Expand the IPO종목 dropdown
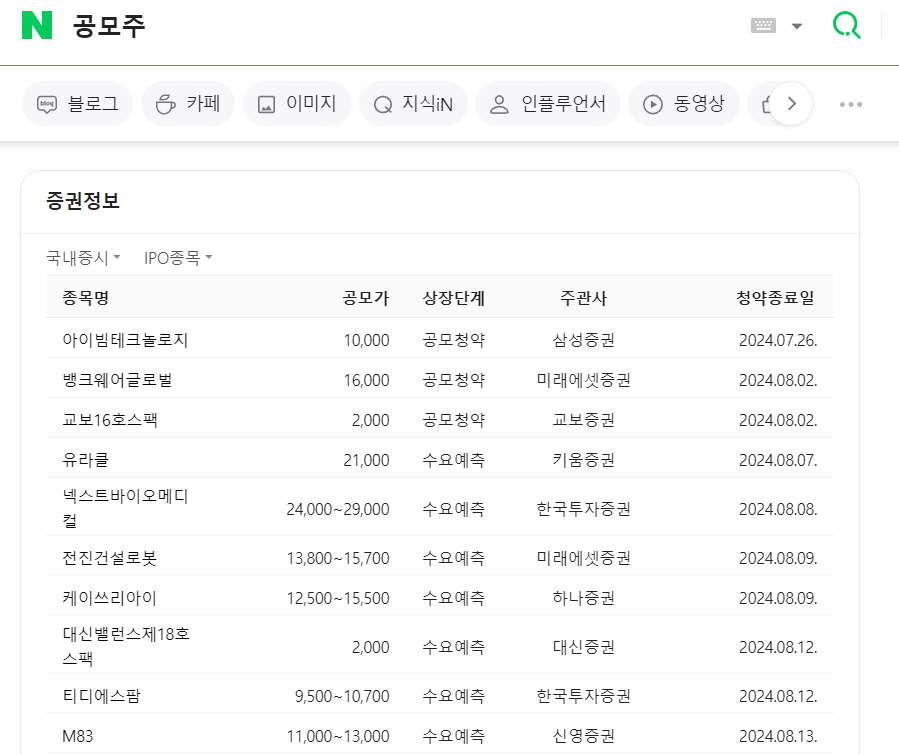The image size is (899, 754). (178, 258)
